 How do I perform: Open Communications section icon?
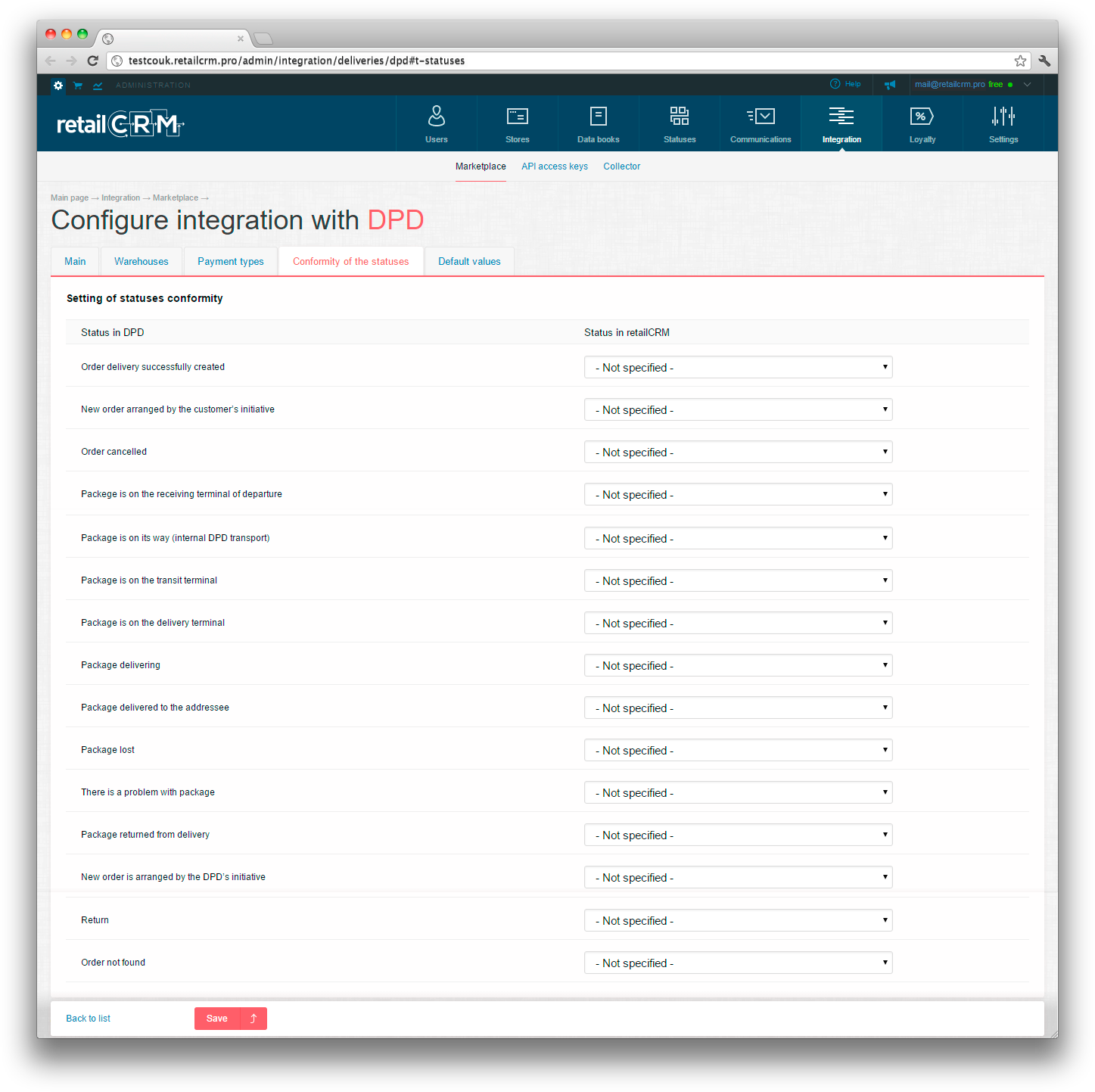click(761, 117)
